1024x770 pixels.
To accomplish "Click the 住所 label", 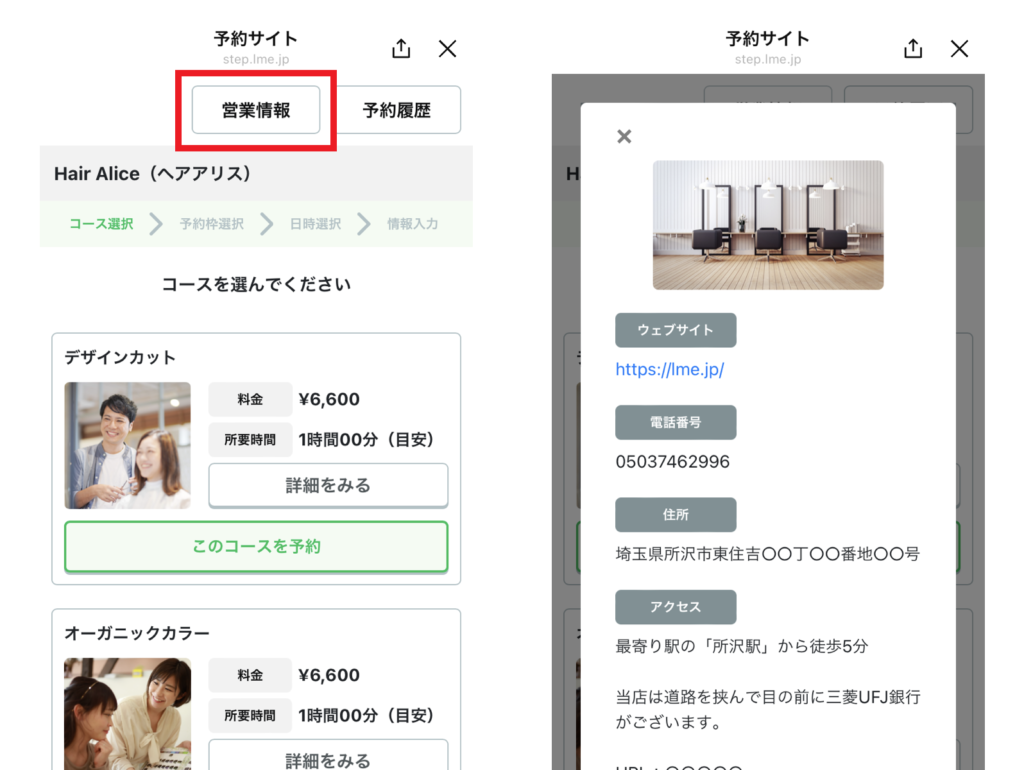I will [676, 515].
